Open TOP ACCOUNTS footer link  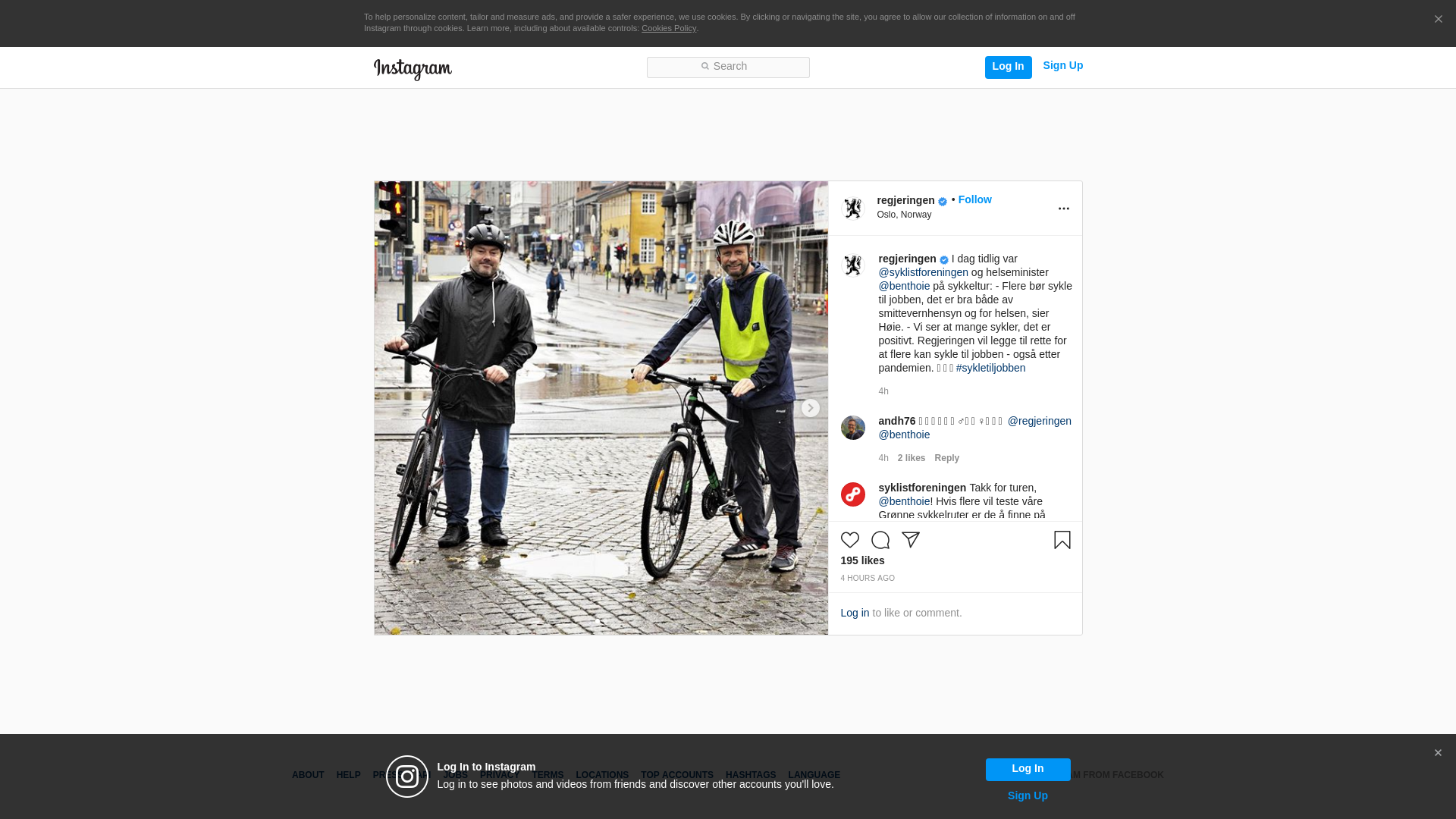pos(677,775)
